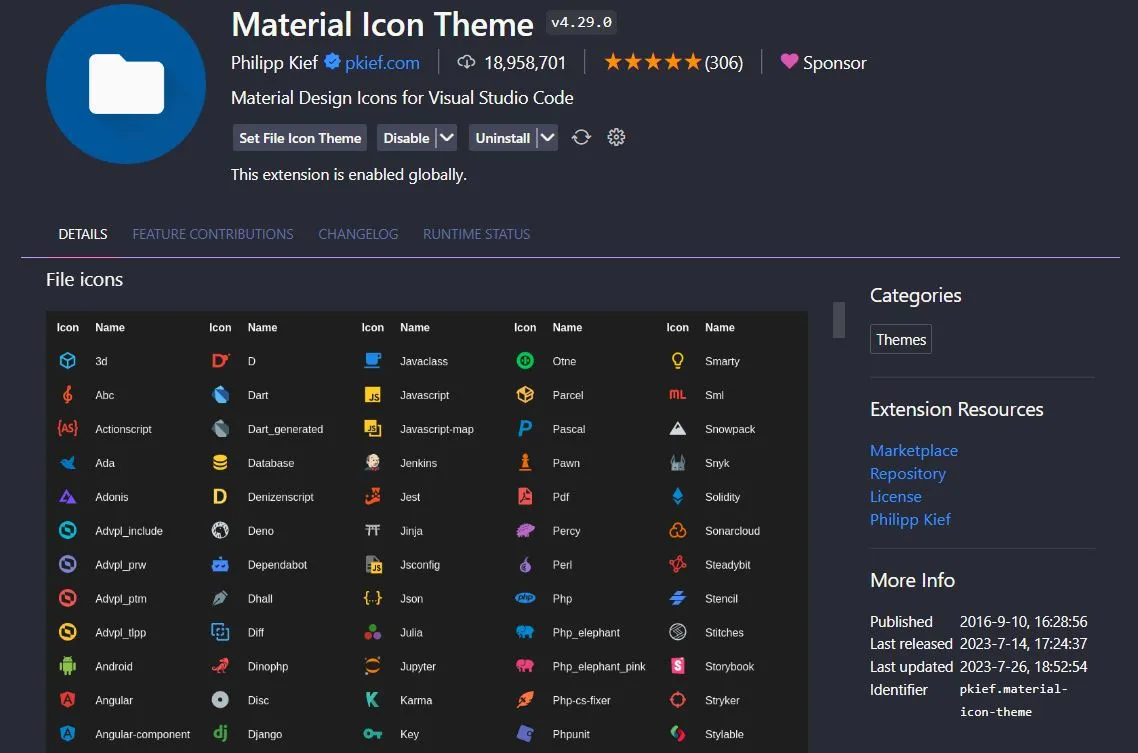The height and width of the screenshot is (753, 1138).
Task: Click the verified publisher badge beside Philipp Kief
Action: click(x=333, y=62)
